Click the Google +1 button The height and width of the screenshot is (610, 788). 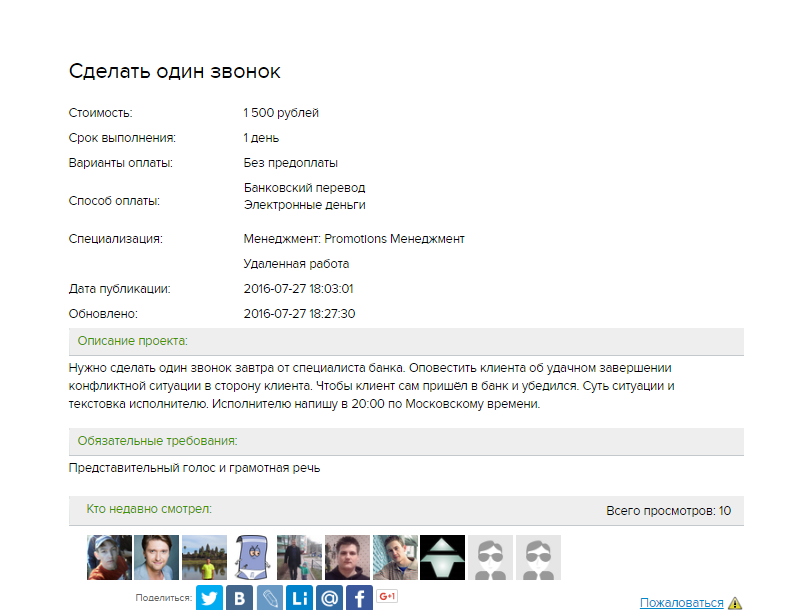click(x=387, y=597)
